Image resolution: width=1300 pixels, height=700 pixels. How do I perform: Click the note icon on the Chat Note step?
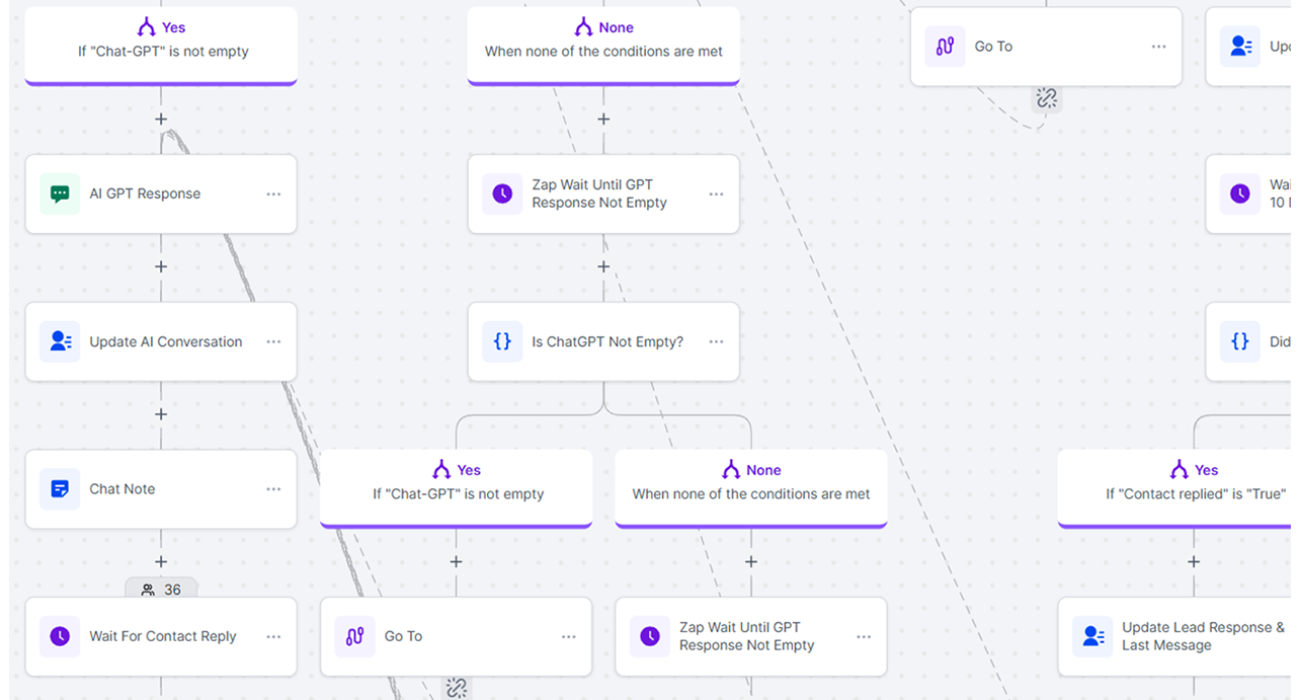(60, 488)
